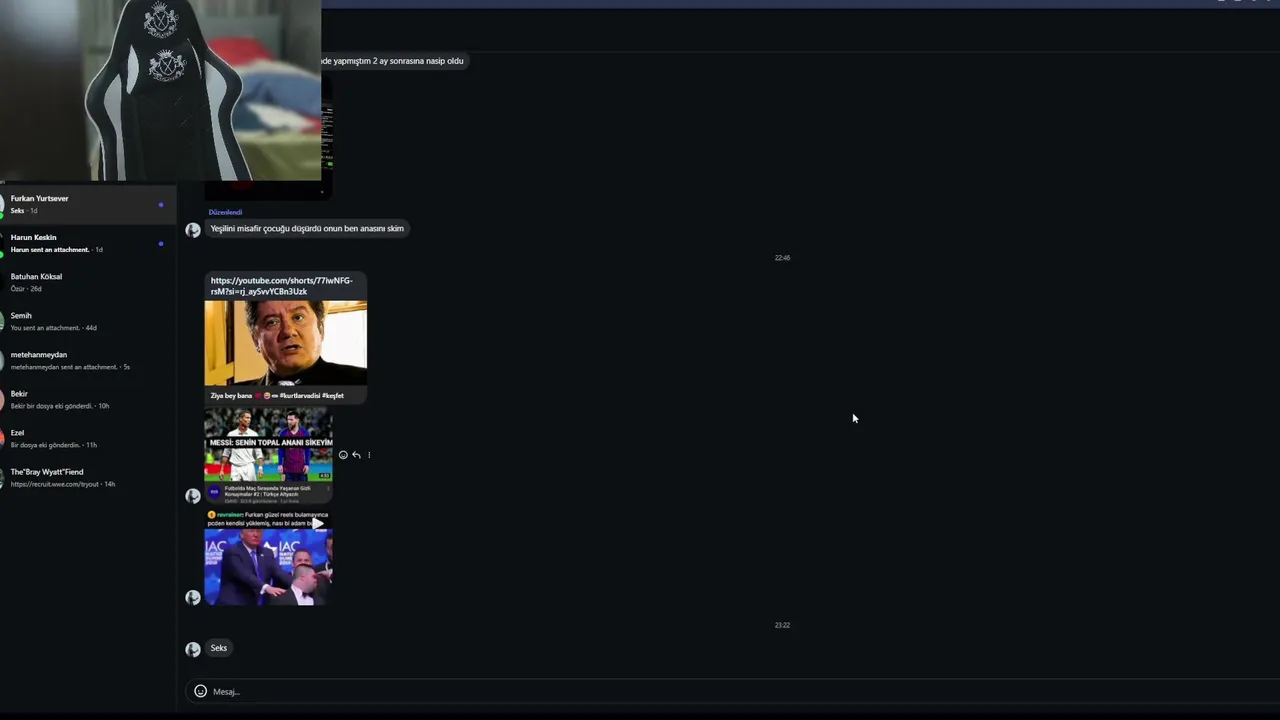The height and width of the screenshot is (720, 1280).
Task: Click unread dot on Furkan Yurtsever chat
Action: coord(161,205)
